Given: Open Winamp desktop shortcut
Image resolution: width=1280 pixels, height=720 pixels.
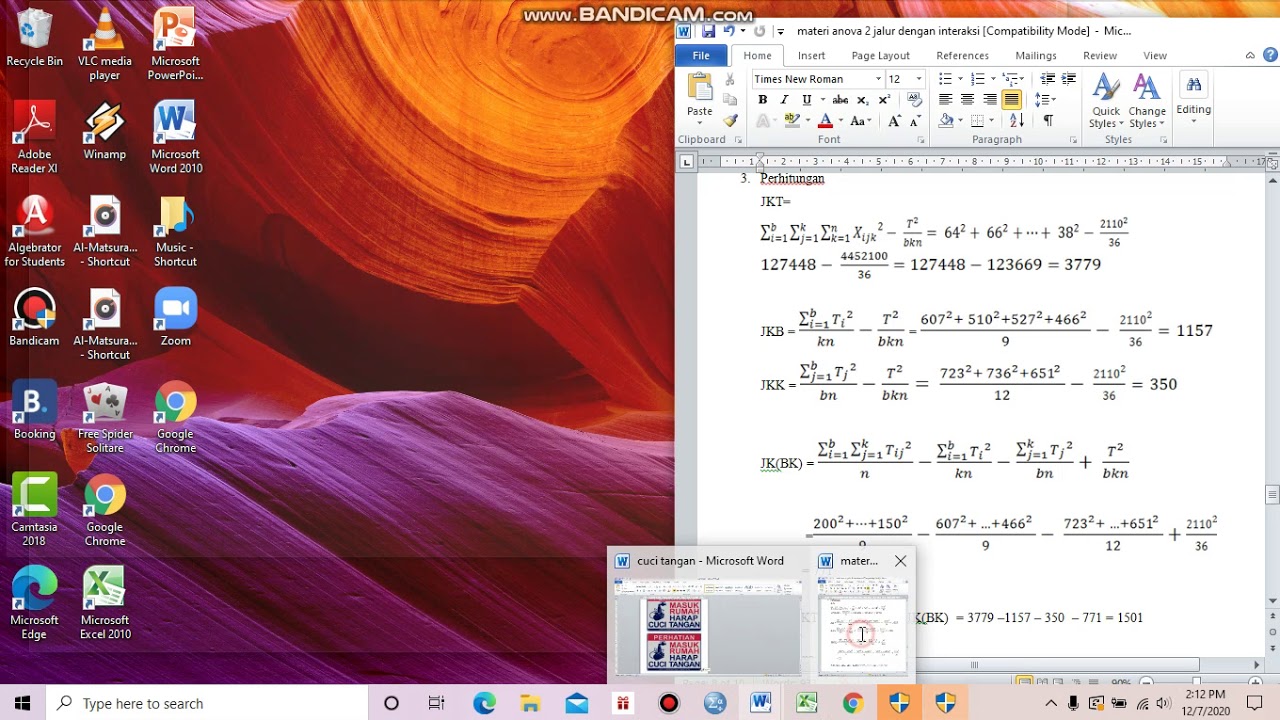Looking at the screenshot, I should click(105, 132).
